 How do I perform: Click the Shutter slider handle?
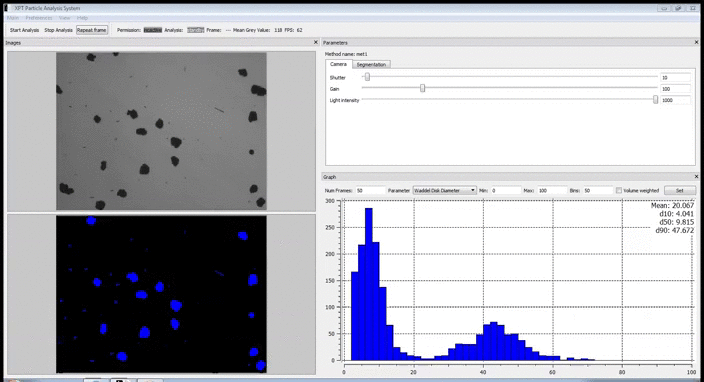(x=367, y=77)
